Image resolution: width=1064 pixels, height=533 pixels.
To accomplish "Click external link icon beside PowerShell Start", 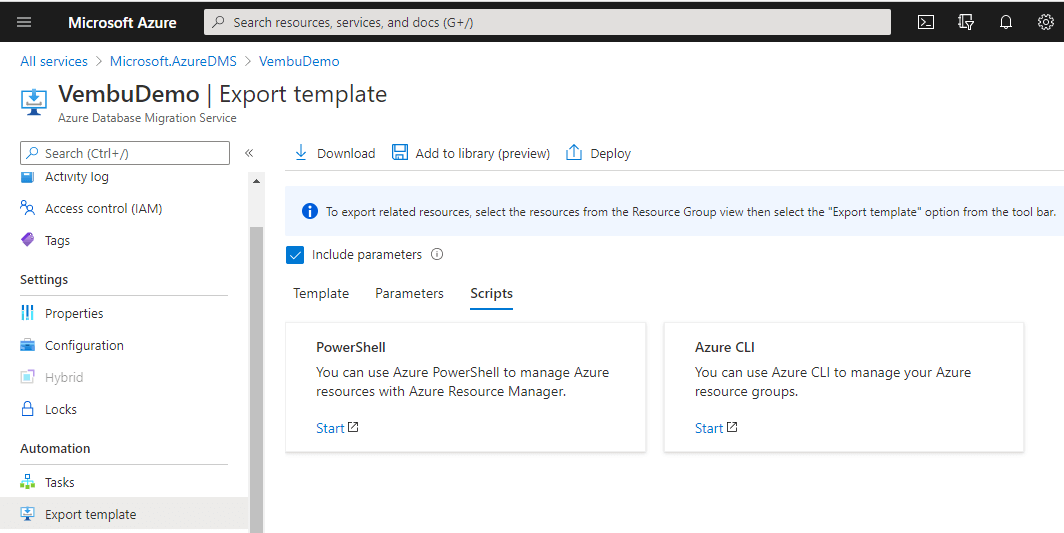I will 354,427.
